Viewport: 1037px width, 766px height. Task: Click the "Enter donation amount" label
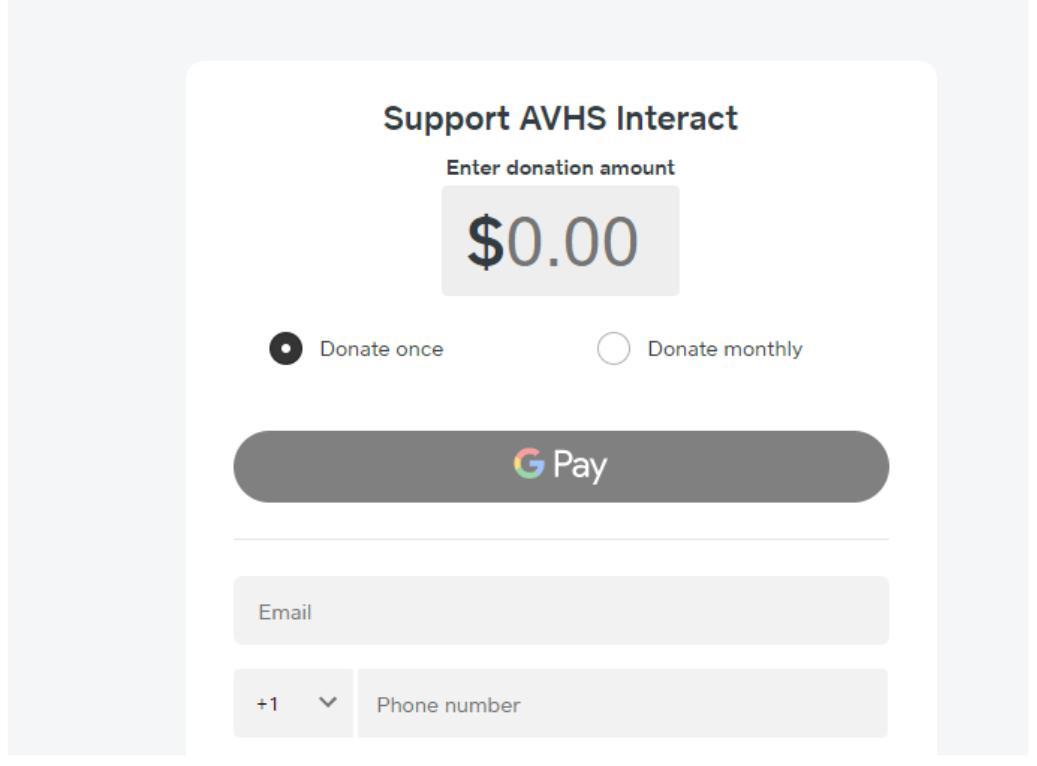click(560, 168)
